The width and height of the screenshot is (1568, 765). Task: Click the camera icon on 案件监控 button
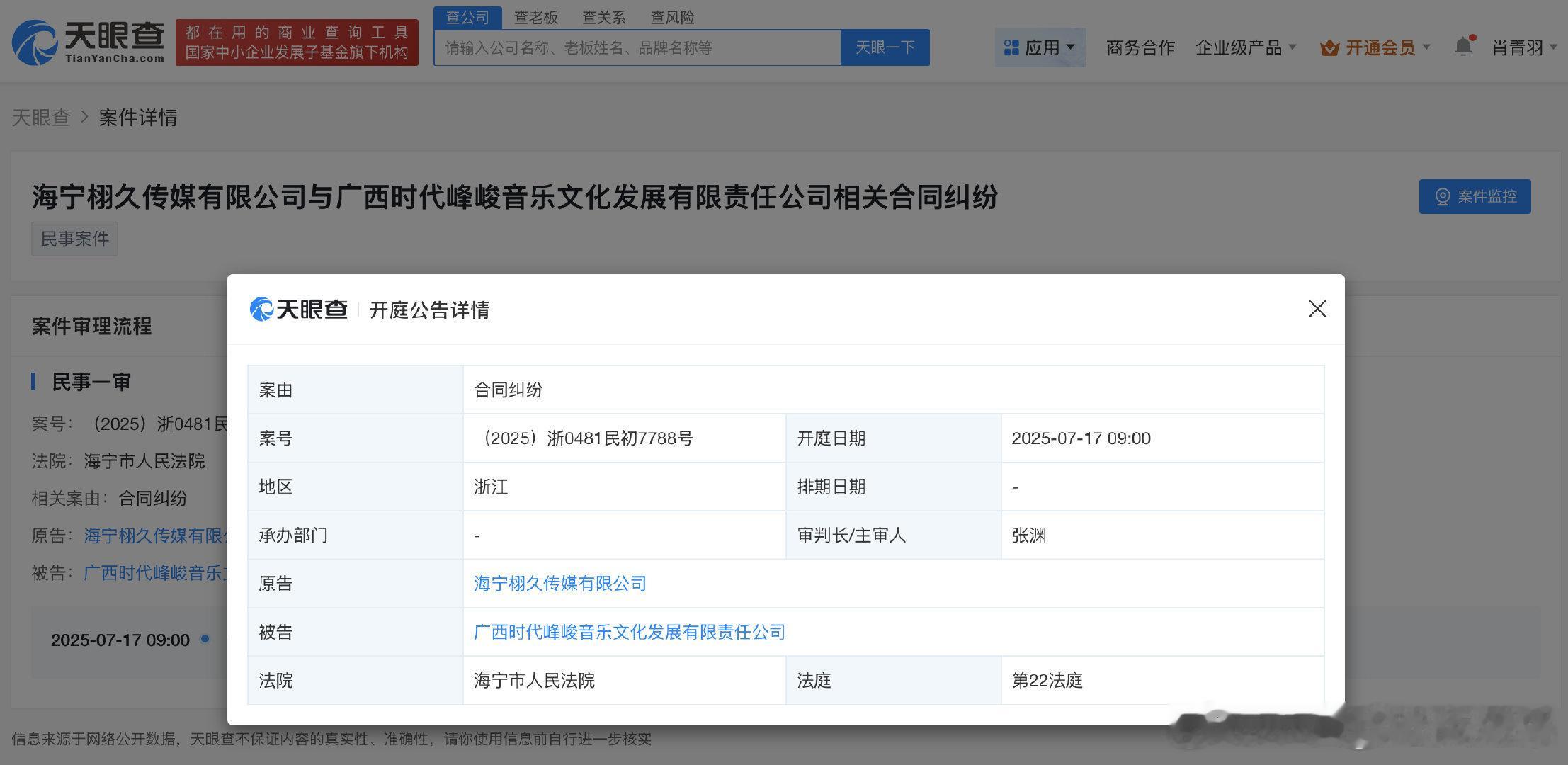pos(1442,197)
